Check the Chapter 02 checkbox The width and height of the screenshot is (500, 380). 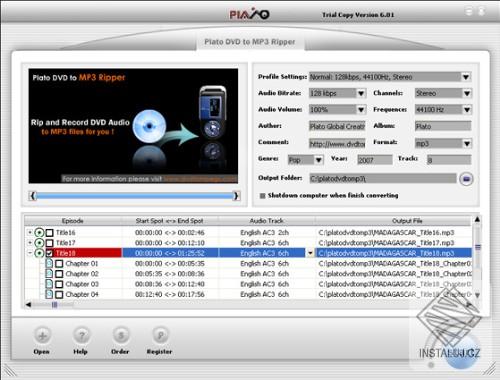pyautogui.click(x=59, y=274)
